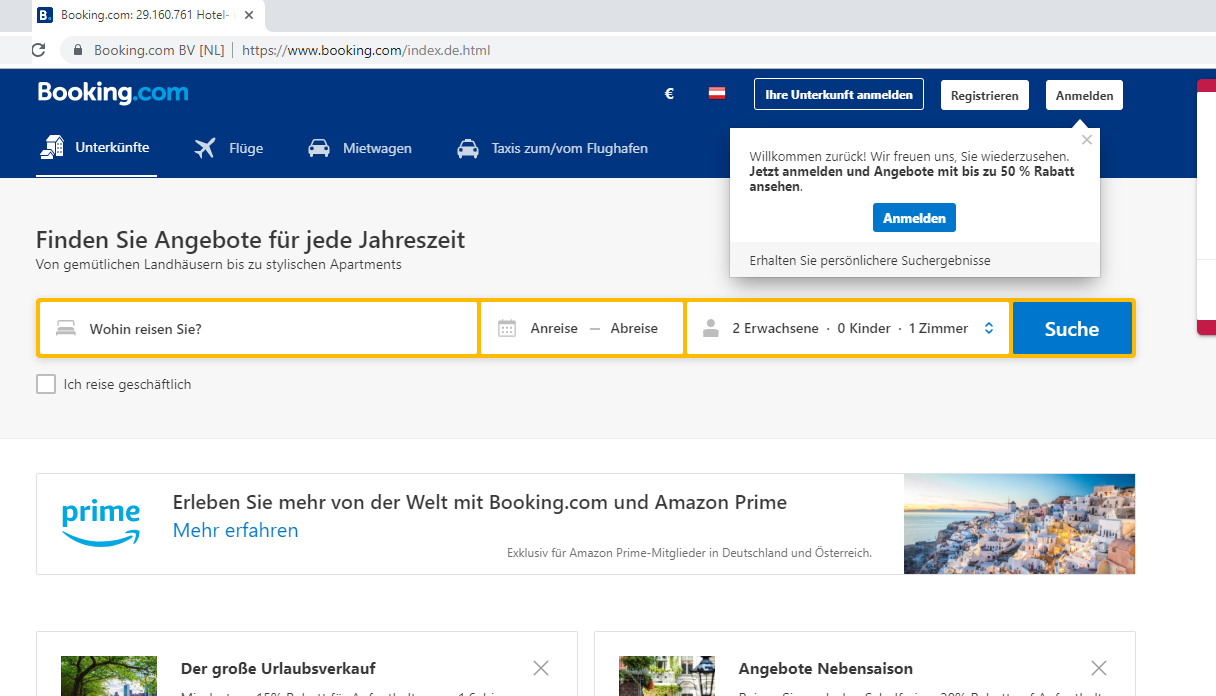Click blue Anmelden button in popup
The width and height of the screenshot is (1216, 696).
914,217
